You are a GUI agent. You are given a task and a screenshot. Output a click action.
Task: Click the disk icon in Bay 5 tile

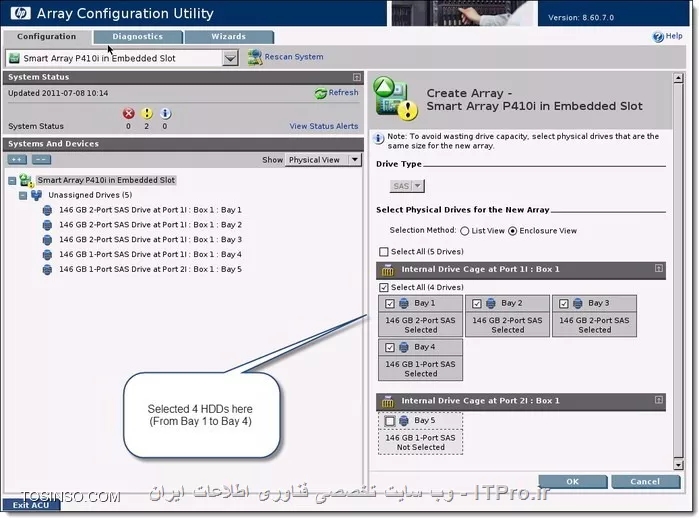tap(403, 421)
